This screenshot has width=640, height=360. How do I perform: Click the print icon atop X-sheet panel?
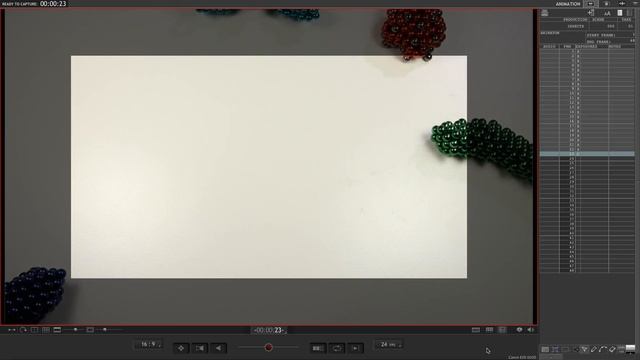point(544,13)
